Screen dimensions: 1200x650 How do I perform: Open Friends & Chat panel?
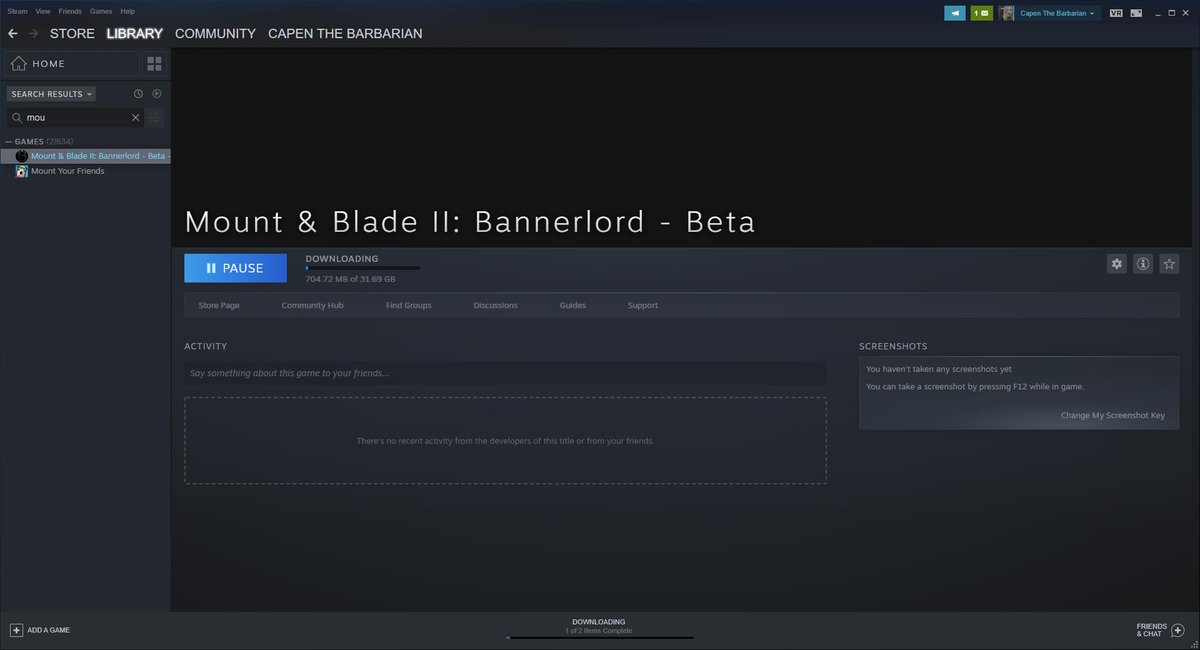[1158, 630]
